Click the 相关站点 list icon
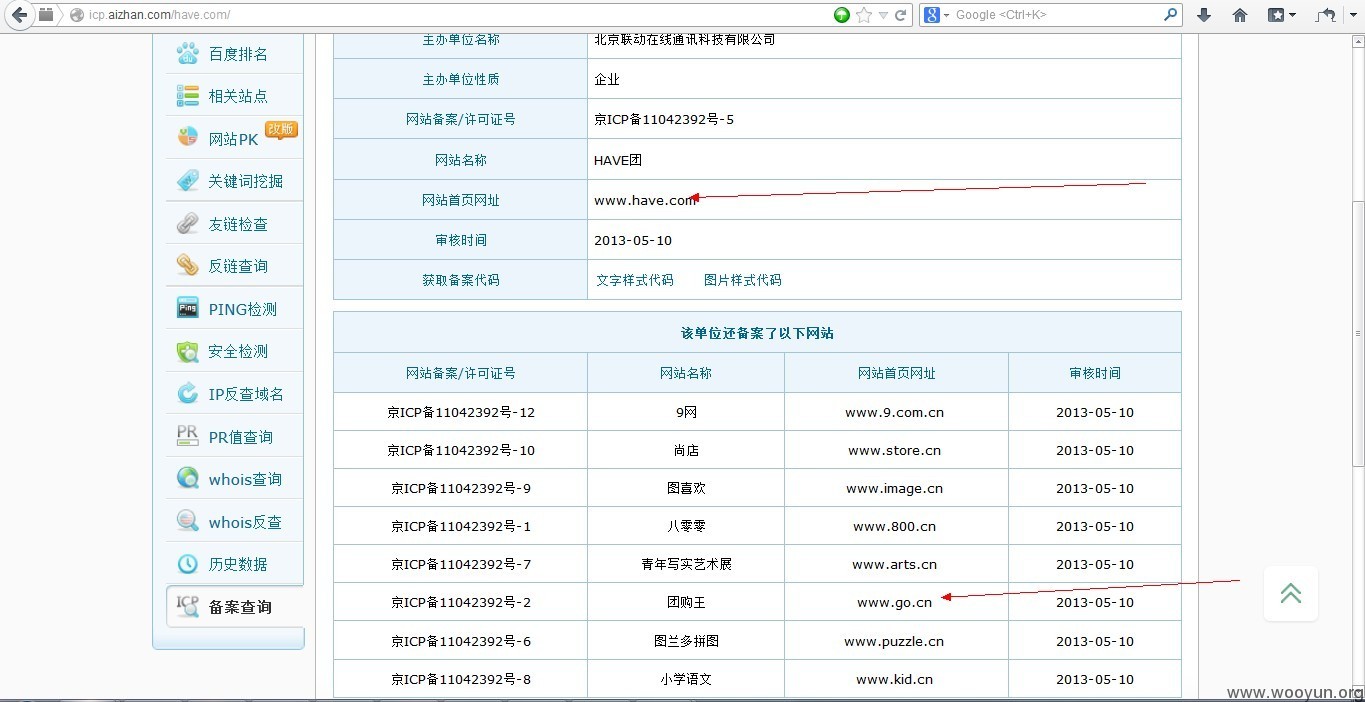Image resolution: width=1365 pixels, height=702 pixels. click(x=187, y=96)
